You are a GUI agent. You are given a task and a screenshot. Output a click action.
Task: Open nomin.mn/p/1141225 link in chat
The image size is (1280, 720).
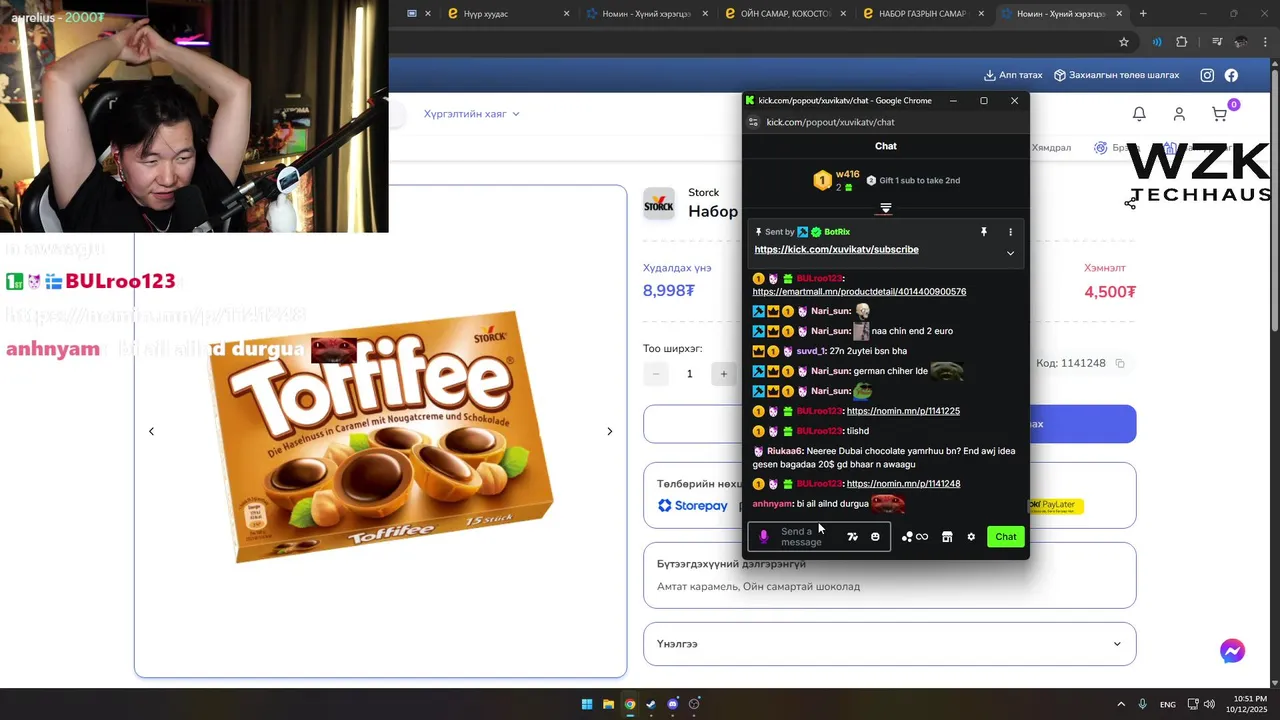pos(903,411)
